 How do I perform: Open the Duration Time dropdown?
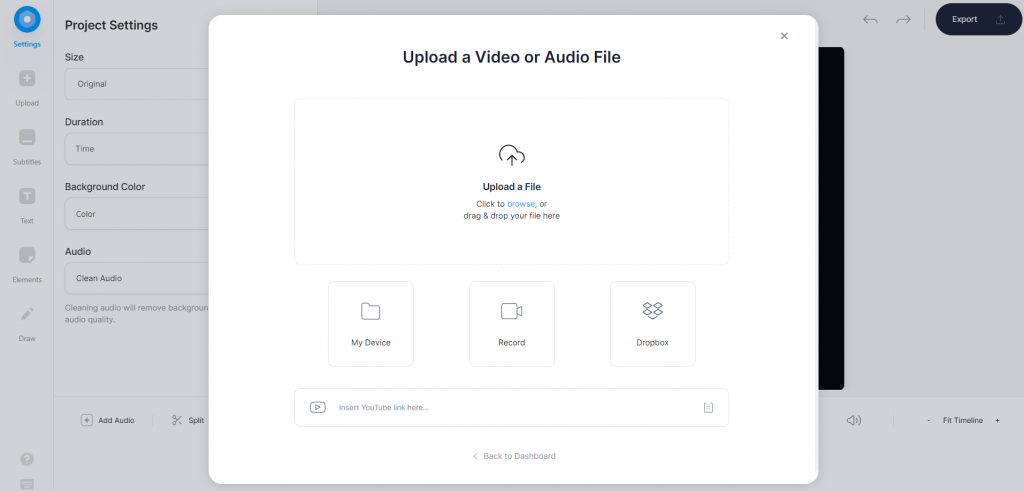coord(136,149)
